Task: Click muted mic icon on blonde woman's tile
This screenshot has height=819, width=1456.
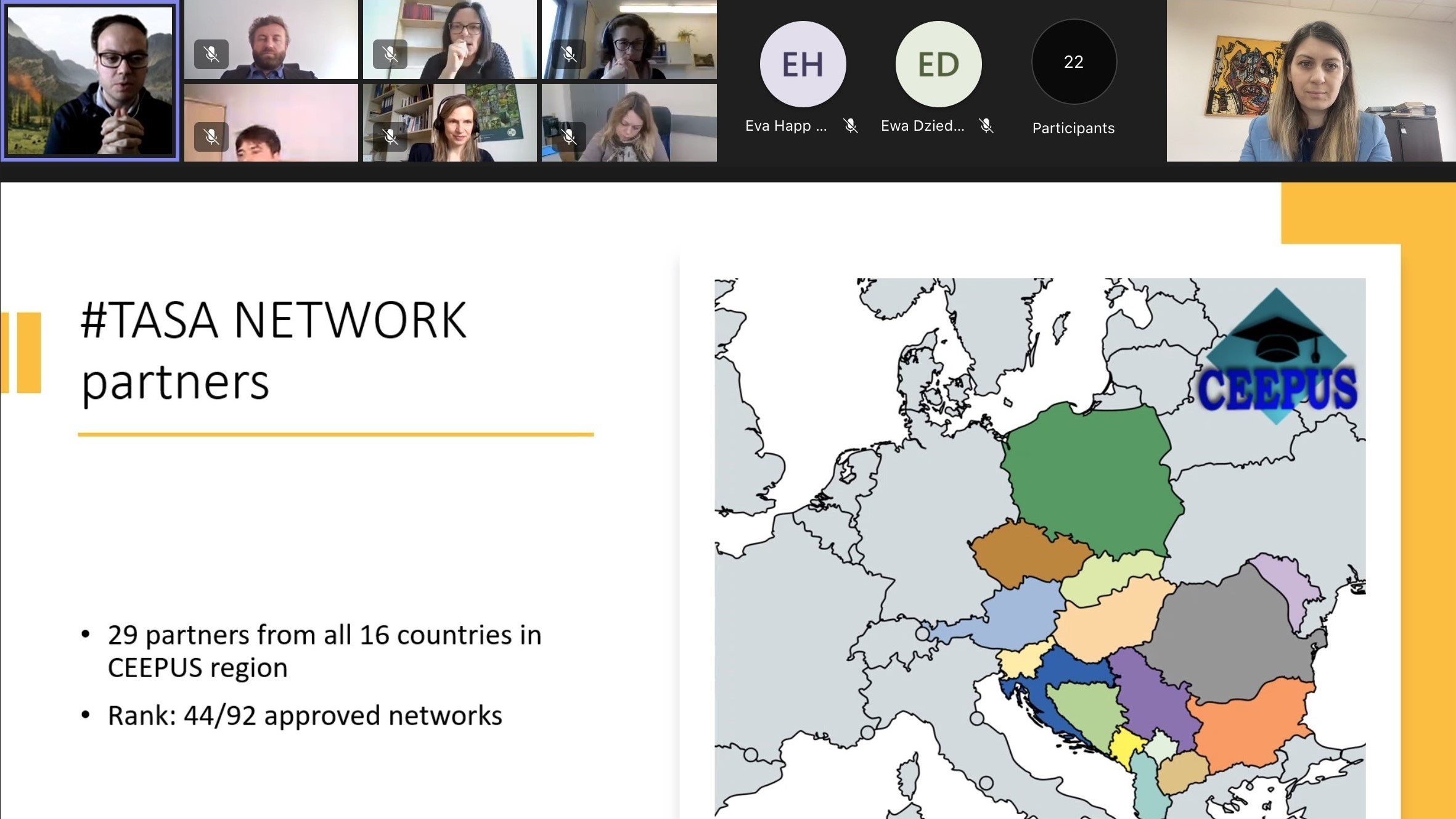Action: point(569,137)
